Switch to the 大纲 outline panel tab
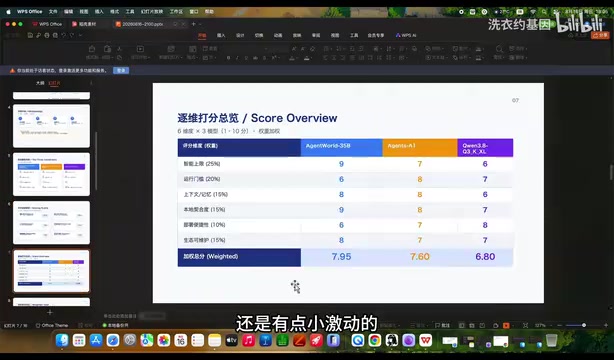The height and width of the screenshot is (360, 614). pos(40,83)
